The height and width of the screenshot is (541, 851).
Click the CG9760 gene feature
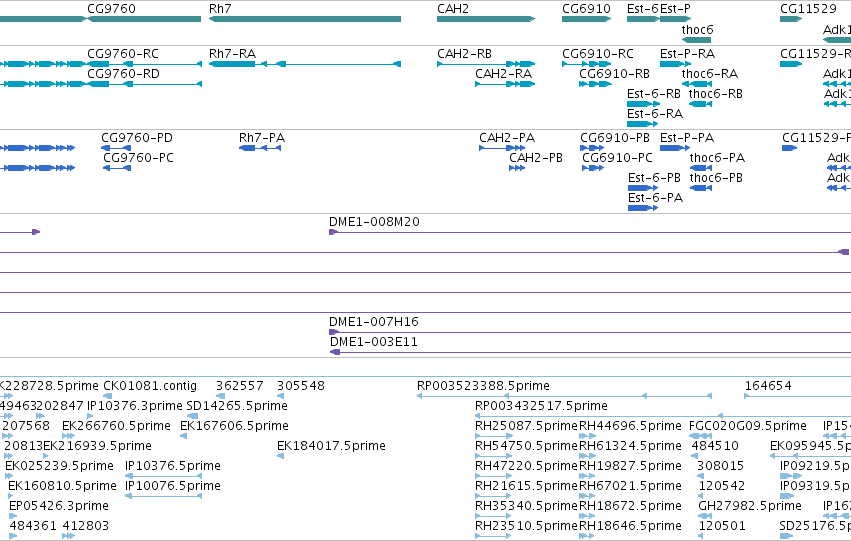pos(144,19)
